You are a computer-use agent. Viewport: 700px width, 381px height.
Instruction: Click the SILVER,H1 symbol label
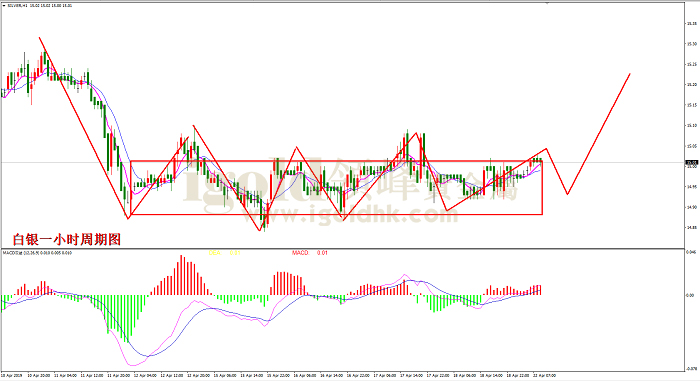(17, 6)
